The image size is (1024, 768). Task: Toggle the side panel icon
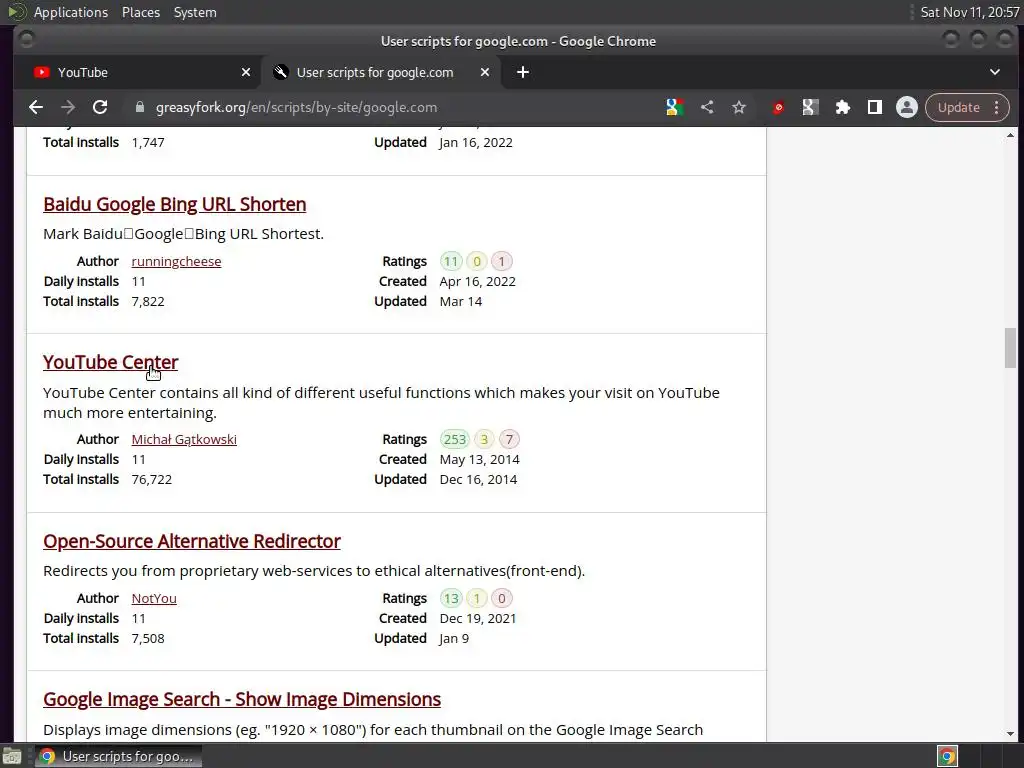pos(874,107)
